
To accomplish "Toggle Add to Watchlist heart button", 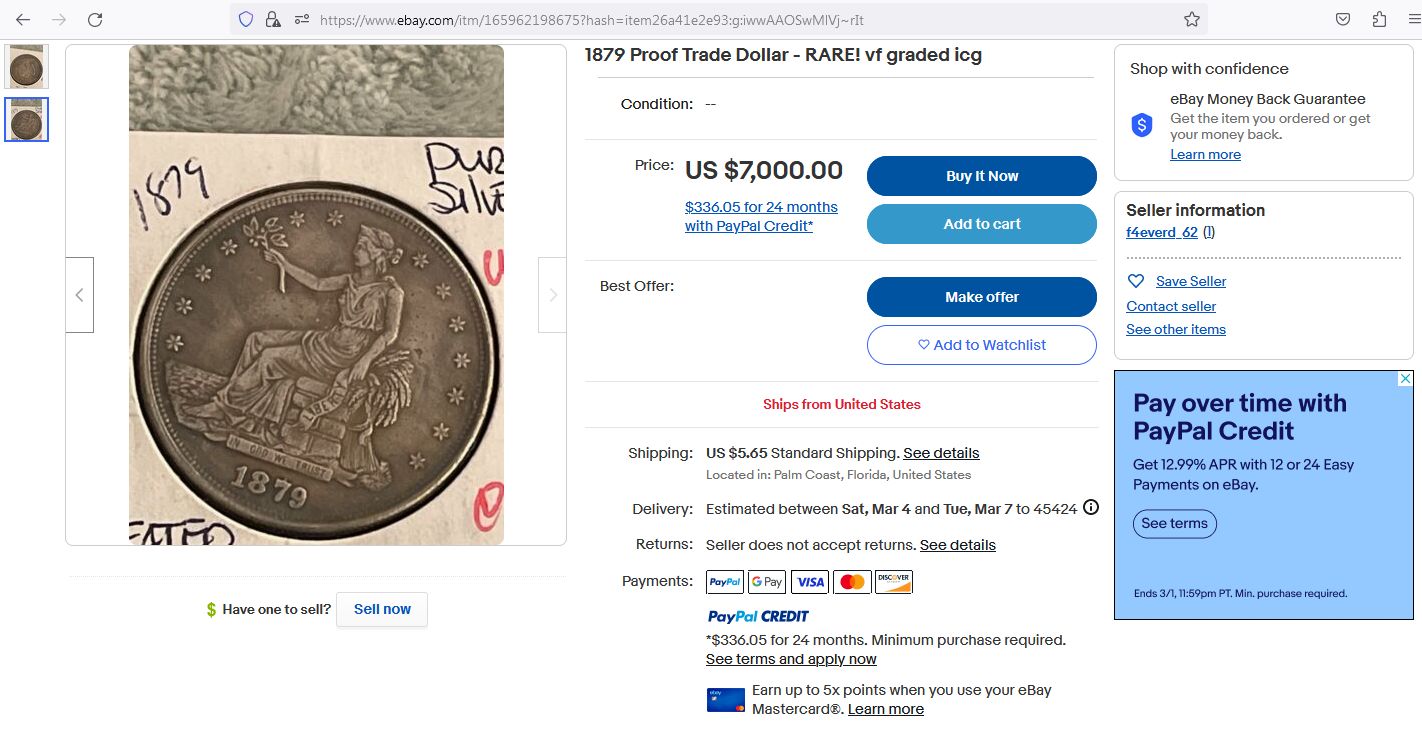I will tap(981, 345).
